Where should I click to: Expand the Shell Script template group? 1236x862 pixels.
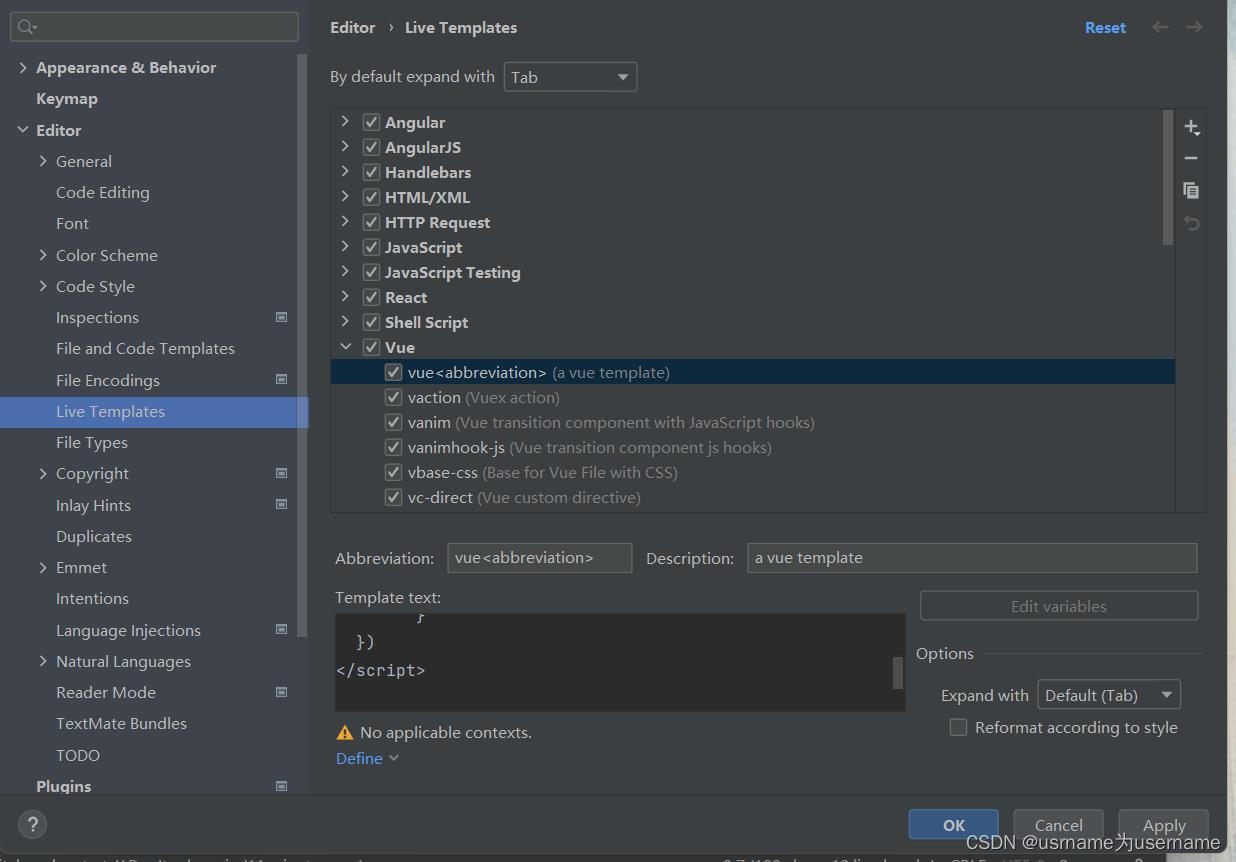345,322
